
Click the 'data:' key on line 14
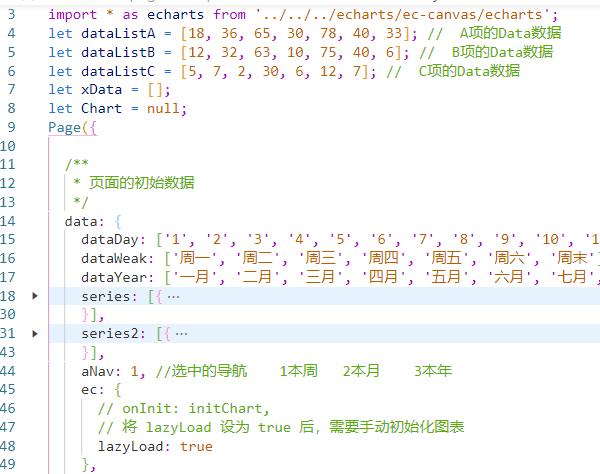coord(85,222)
